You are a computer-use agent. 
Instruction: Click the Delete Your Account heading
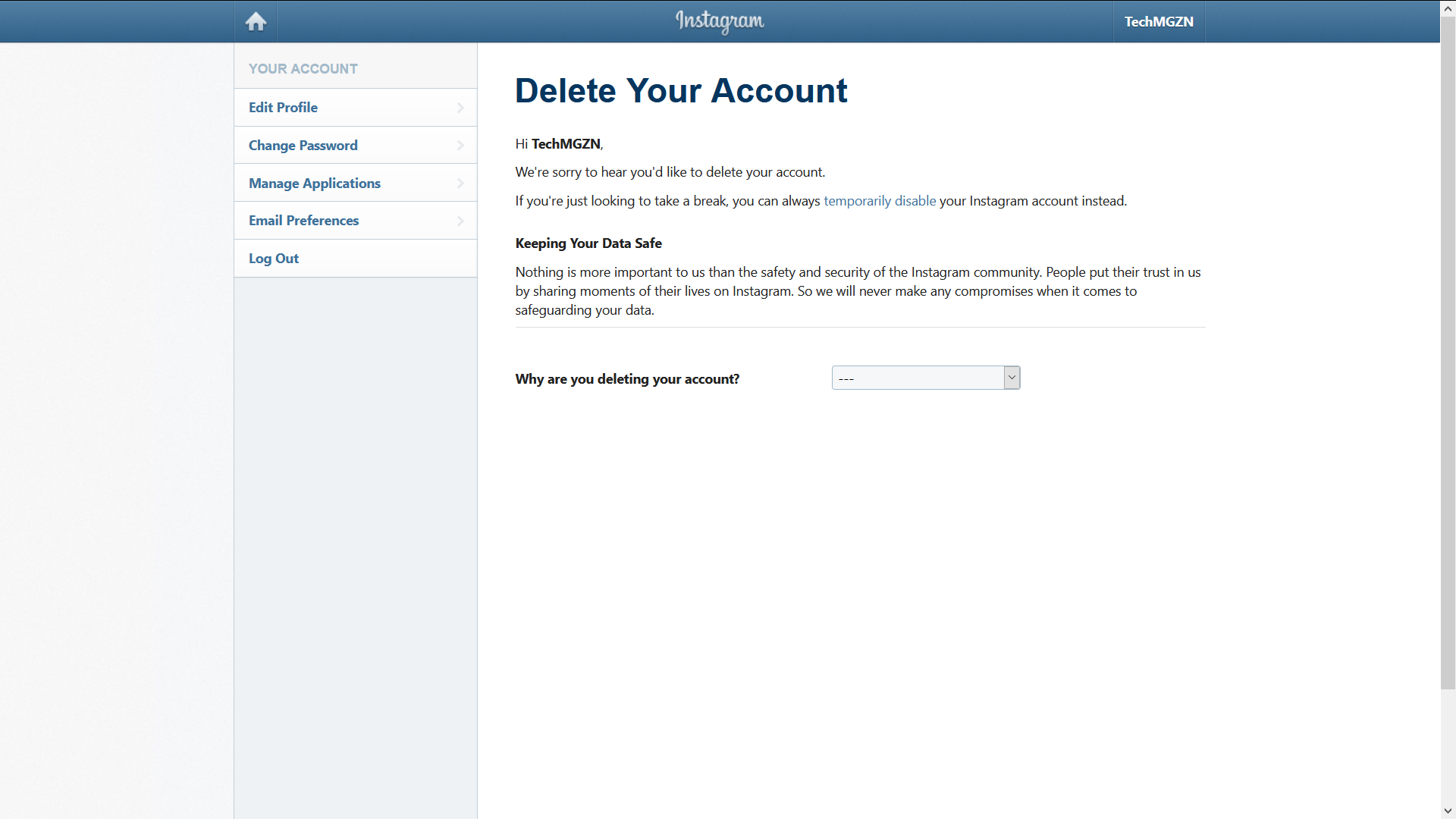coord(681,91)
